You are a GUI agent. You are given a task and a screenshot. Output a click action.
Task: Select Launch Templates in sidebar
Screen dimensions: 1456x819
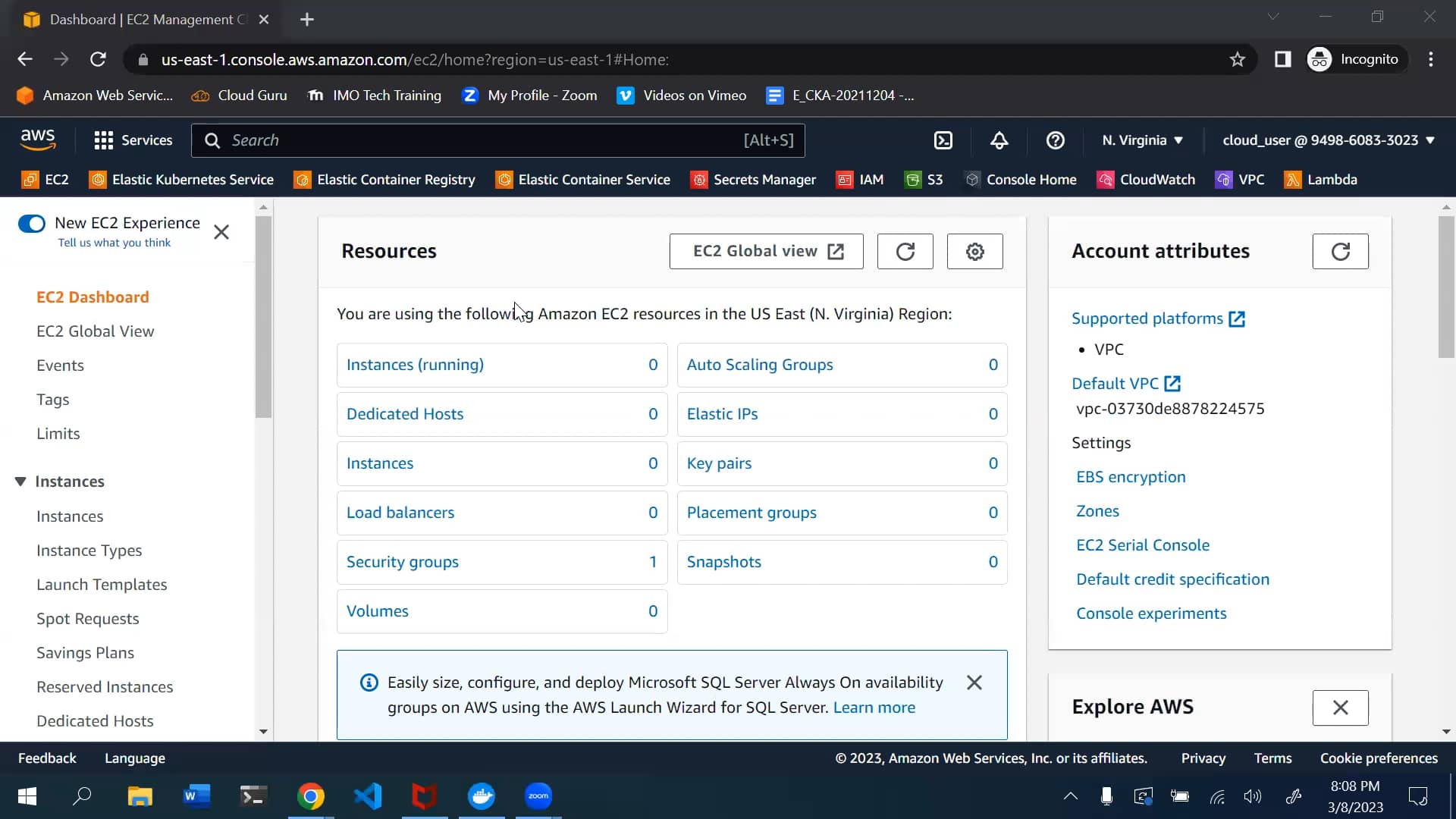tap(102, 585)
